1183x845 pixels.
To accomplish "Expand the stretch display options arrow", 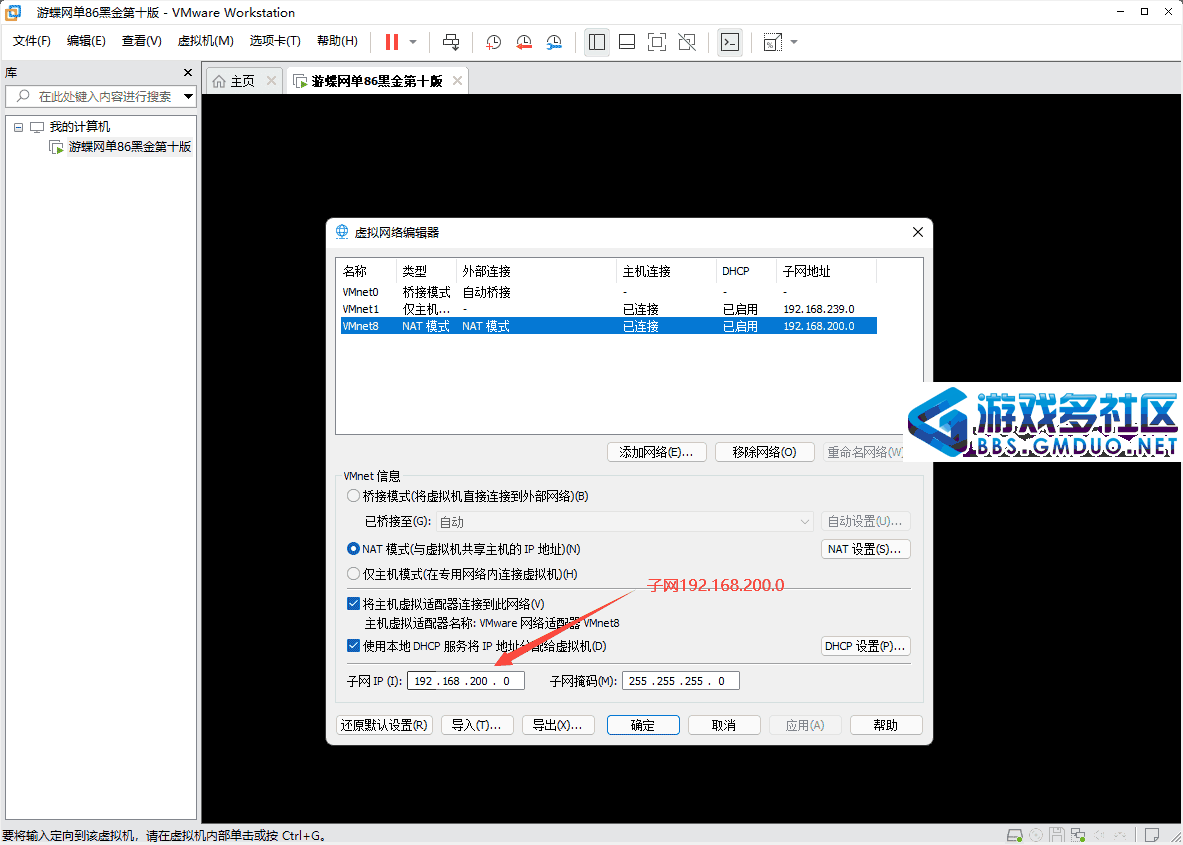I will pos(794,41).
